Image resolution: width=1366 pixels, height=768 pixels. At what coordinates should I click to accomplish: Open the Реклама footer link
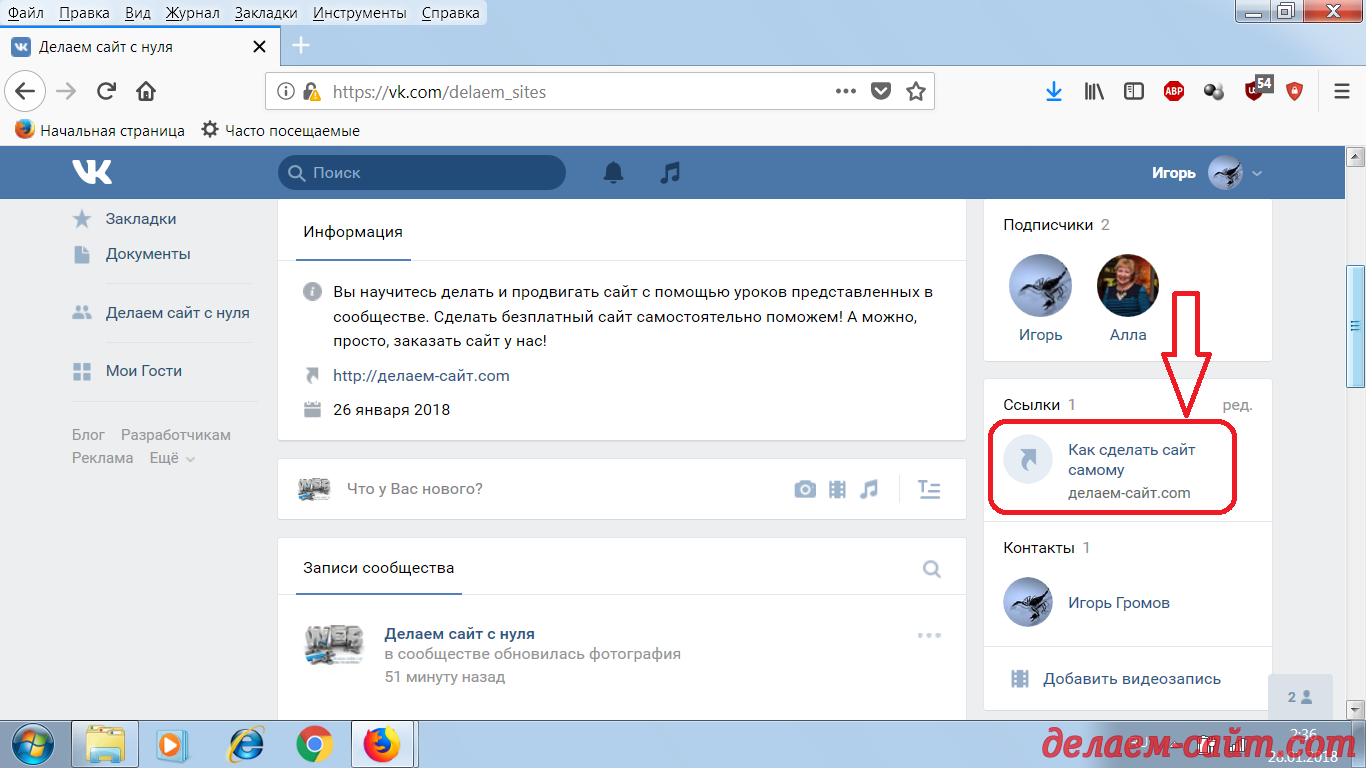pyautogui.click(x=102, y=458)
